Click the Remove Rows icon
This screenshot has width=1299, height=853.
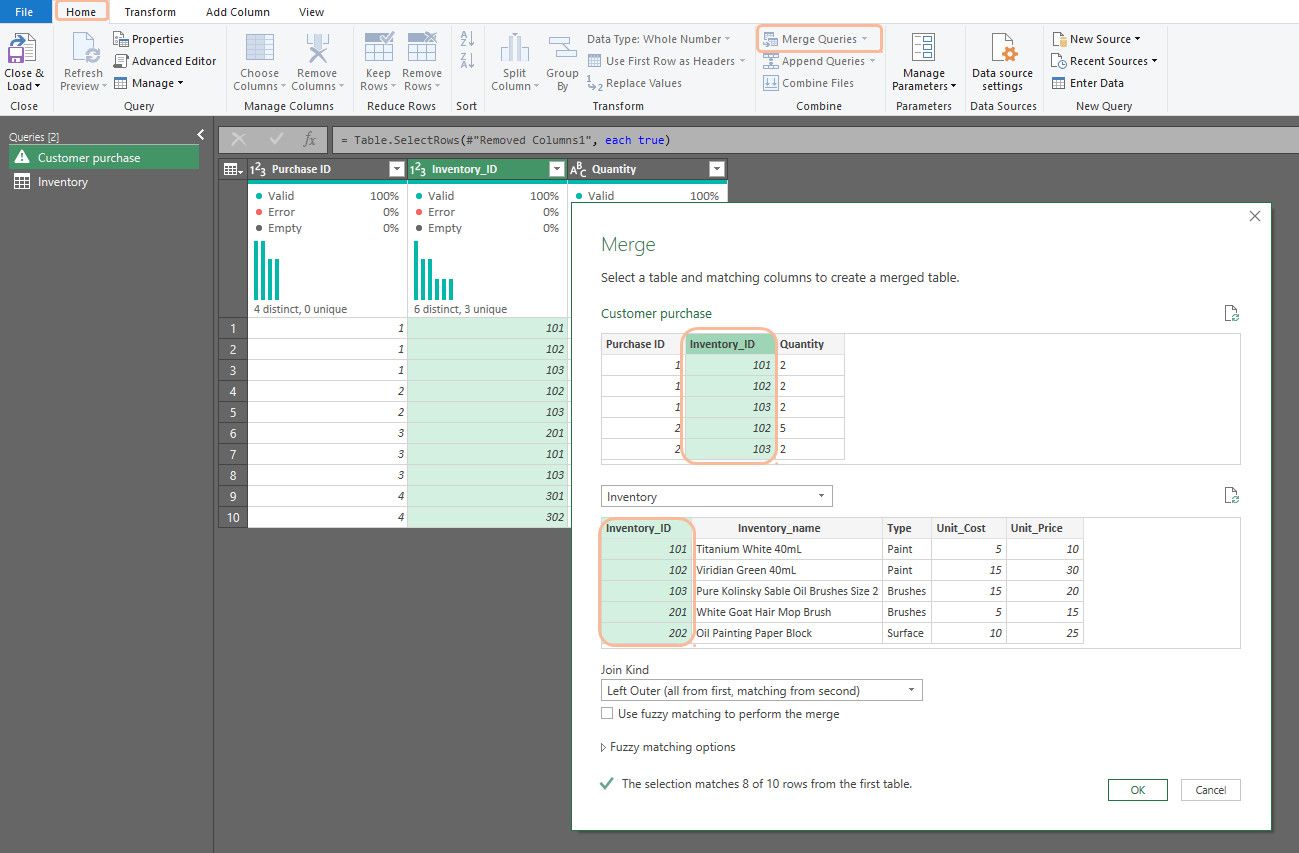click(x=422, y=48)
